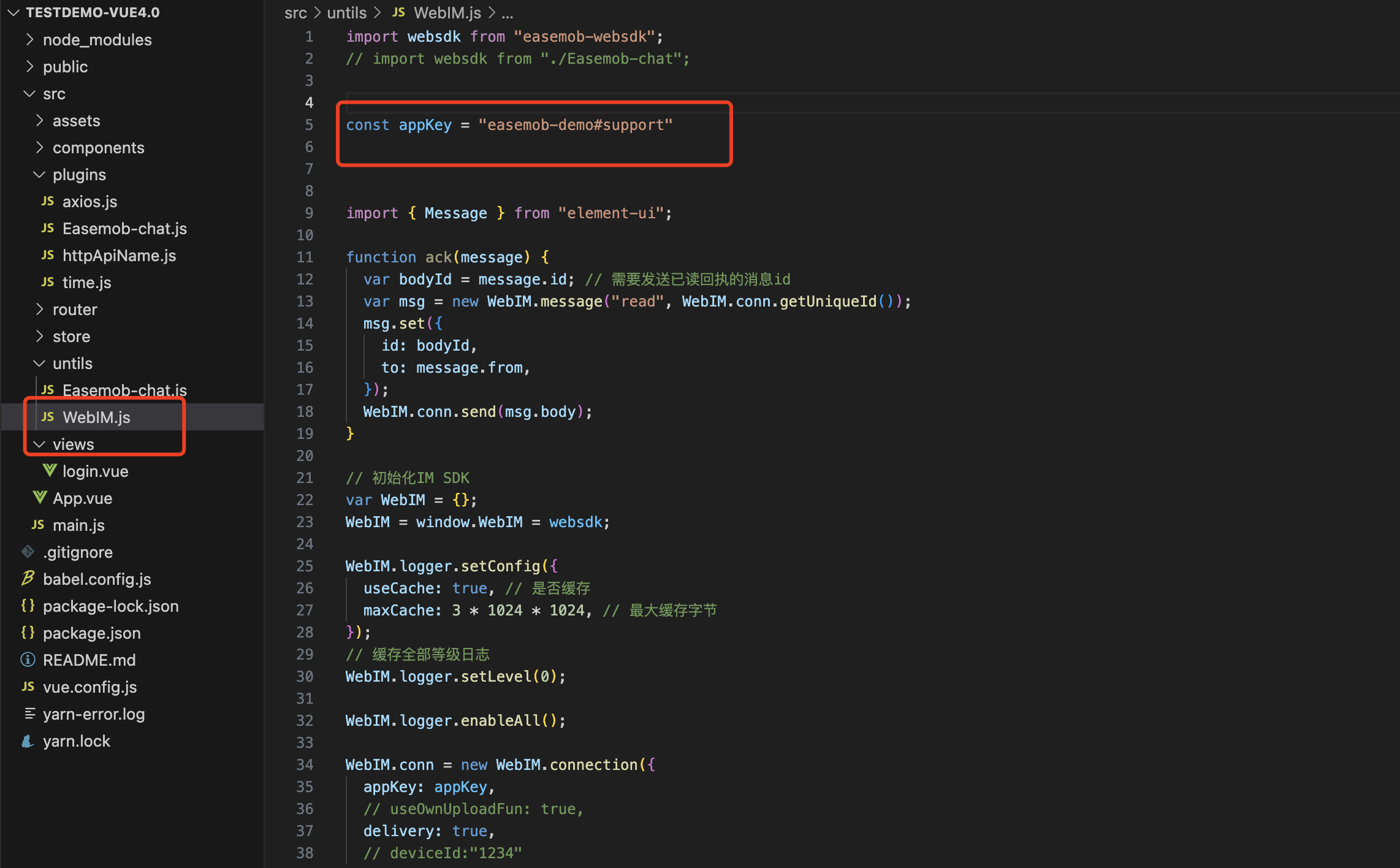The width and height of the screenshot is (1400, 868).
Task: Click WebIM.js in the breadcrumb path
Action: [x=447, y=13]
